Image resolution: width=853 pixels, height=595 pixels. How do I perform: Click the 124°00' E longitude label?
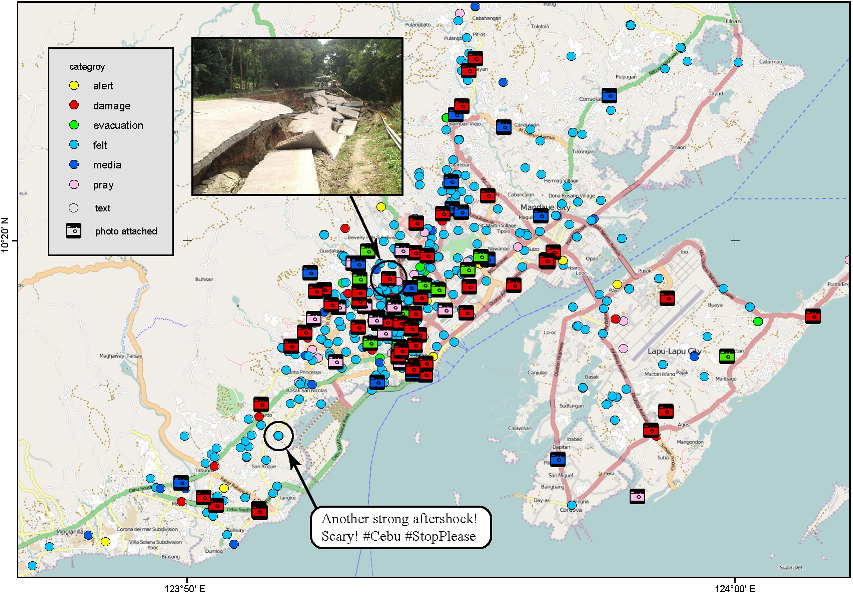(735, 588)
